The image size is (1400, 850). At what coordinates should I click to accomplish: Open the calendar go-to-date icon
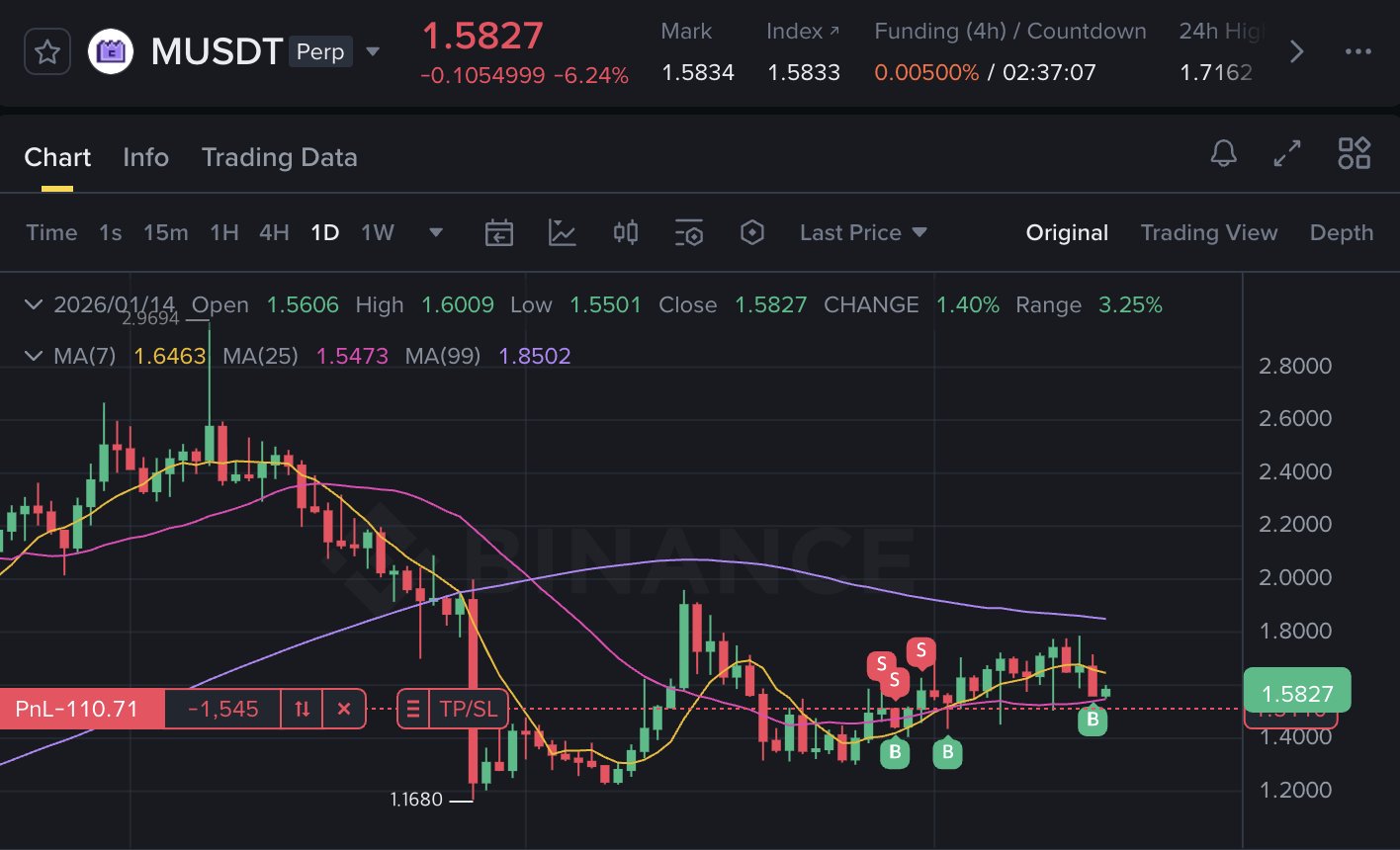(498, 233)
